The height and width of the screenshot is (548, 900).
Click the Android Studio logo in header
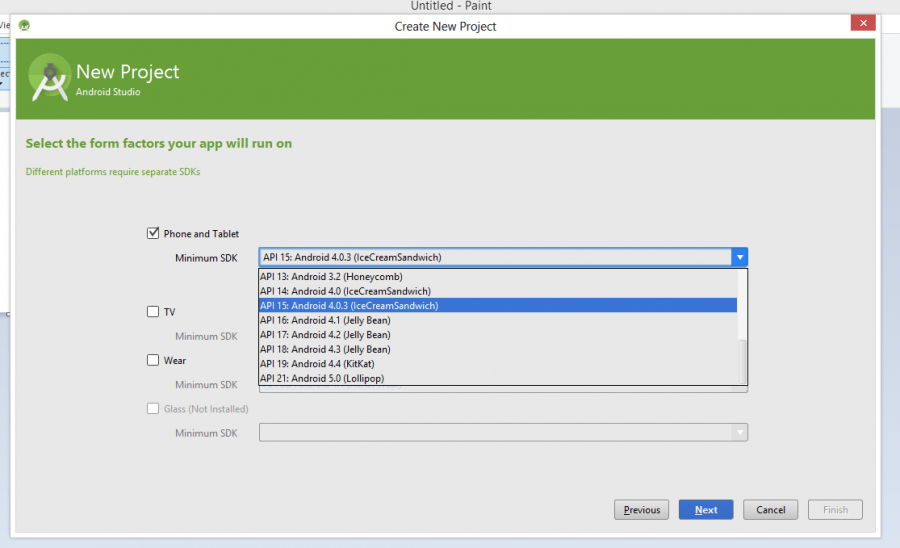point(49,78)
